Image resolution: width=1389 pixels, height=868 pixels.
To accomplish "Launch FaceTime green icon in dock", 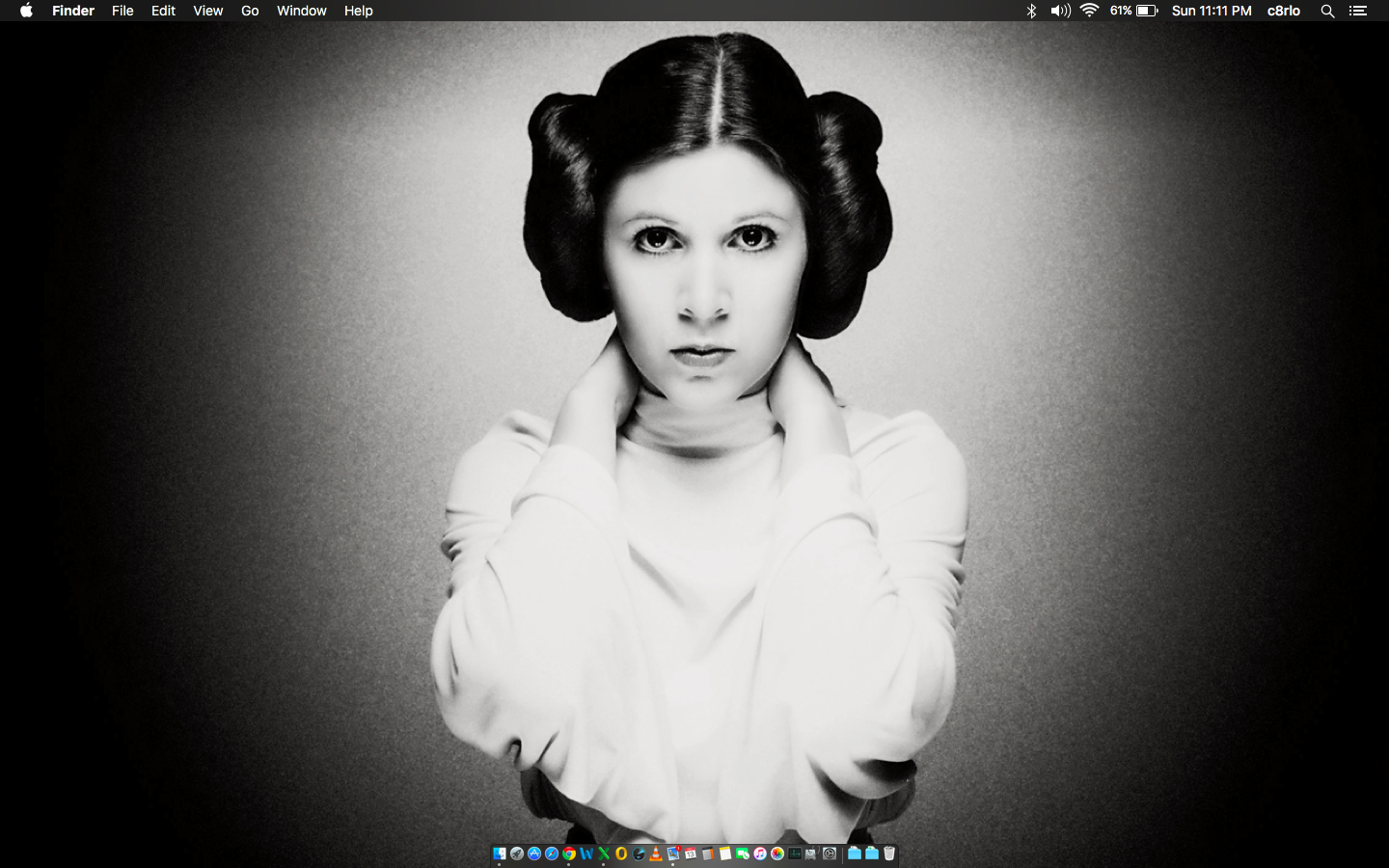I will click(x=743, y=854).
